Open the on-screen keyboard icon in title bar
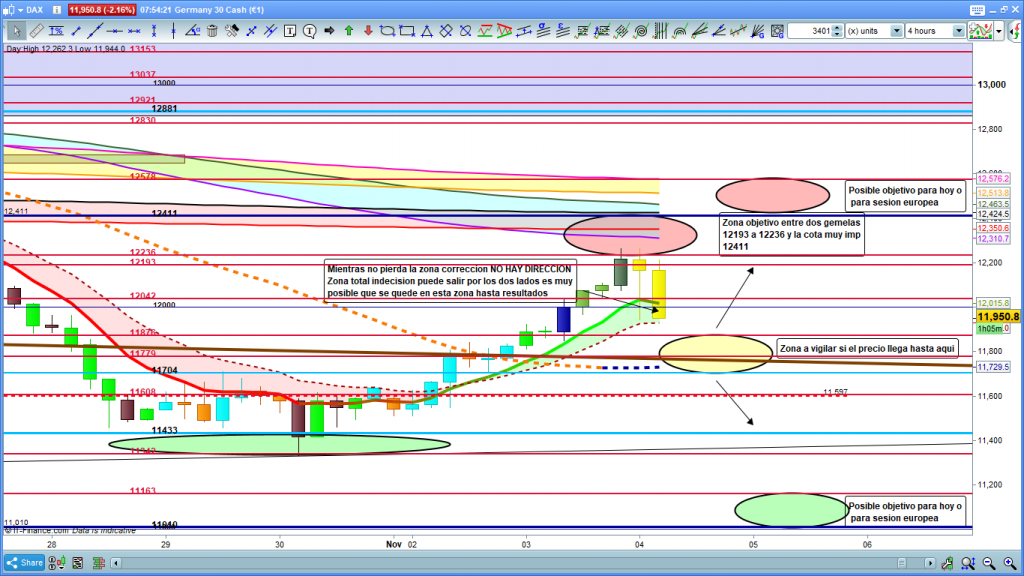 978,10
